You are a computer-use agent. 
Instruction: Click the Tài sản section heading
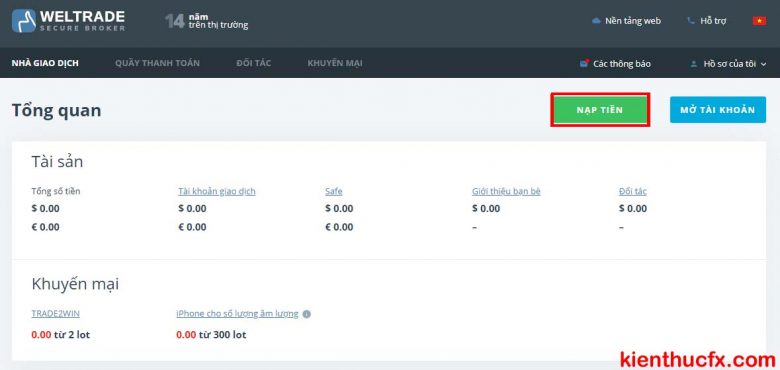(x=57, y=162)
